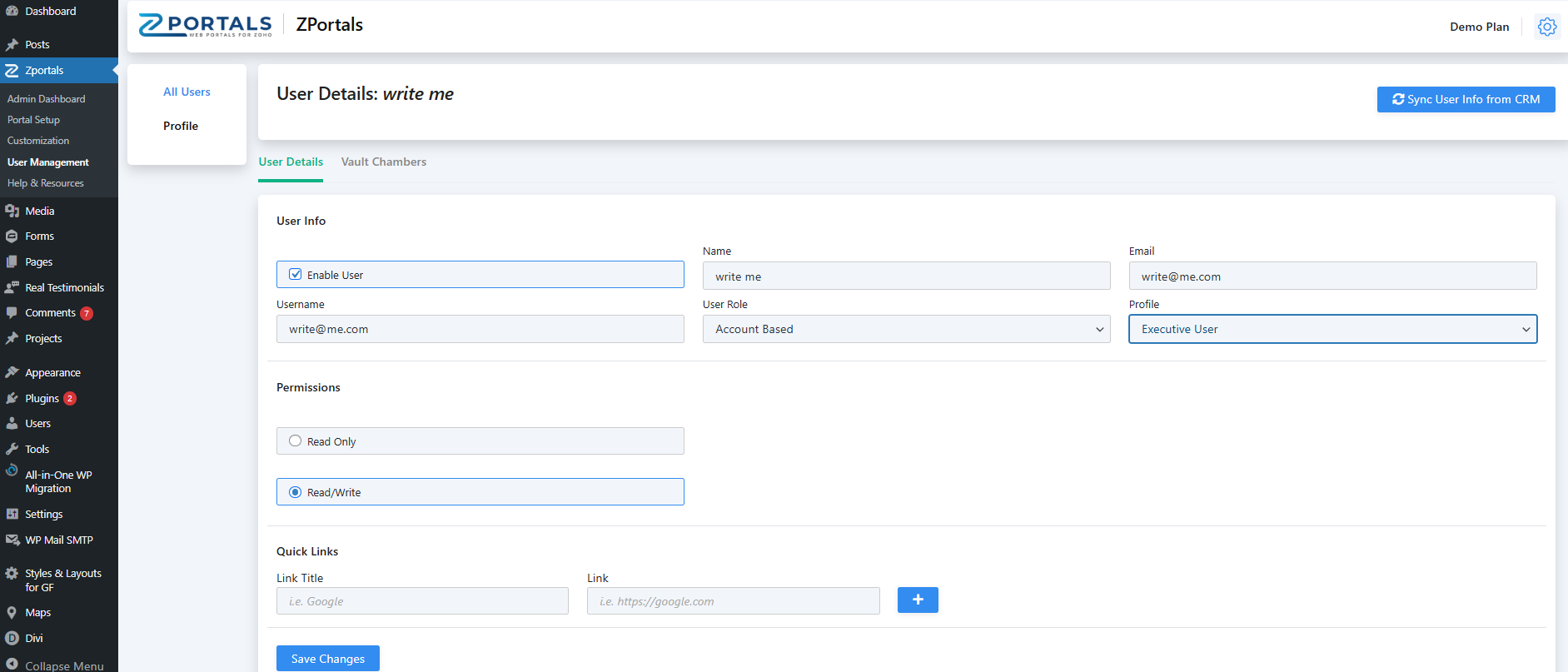Select the Read Only permission
Image resolution: width=1568 pixels, height=672 pixels.
(x=296, y=441)
